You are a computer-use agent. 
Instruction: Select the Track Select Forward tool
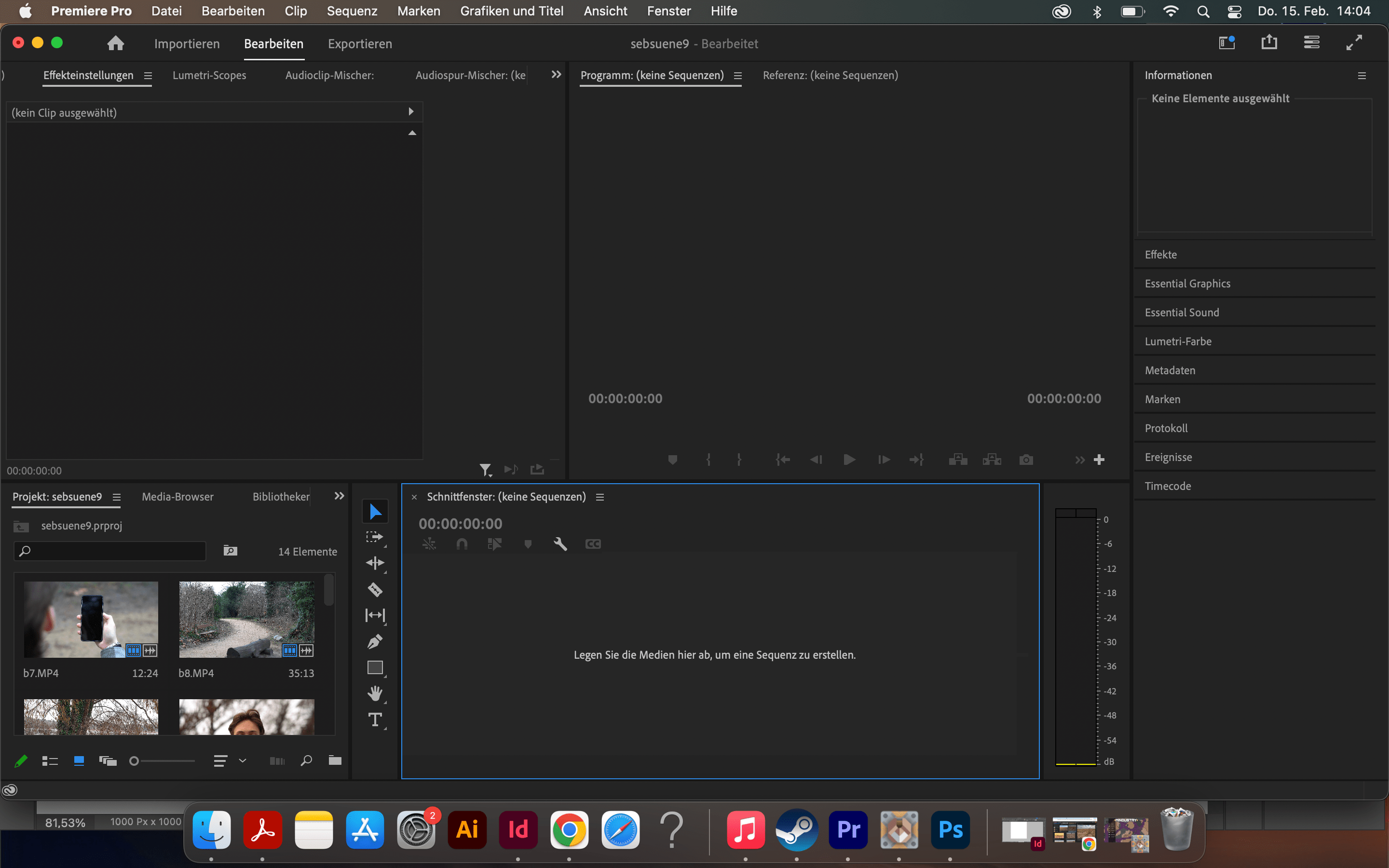tap(375, 537)
